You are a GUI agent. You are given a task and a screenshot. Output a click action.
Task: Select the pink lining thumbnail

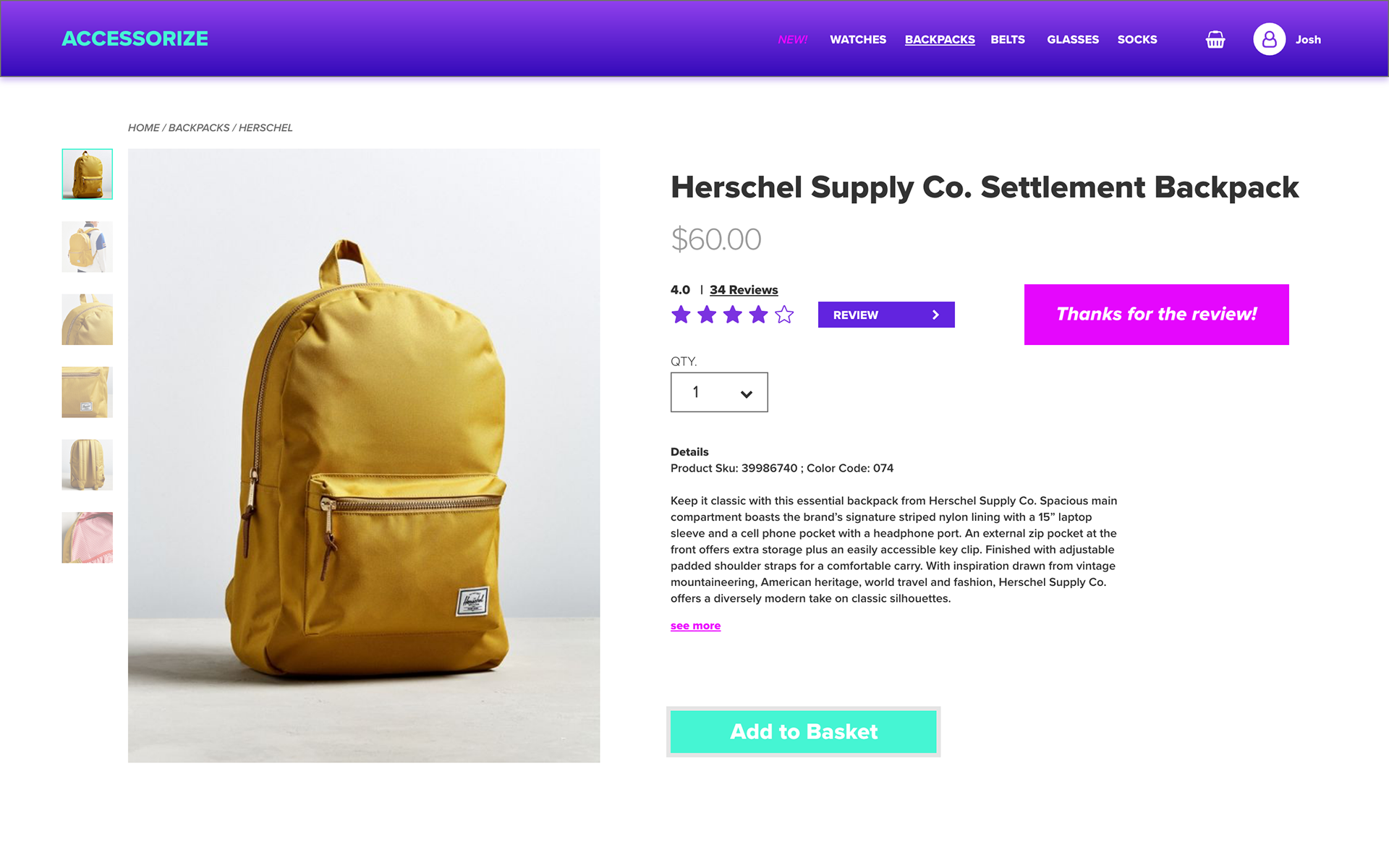click(88, 537)
